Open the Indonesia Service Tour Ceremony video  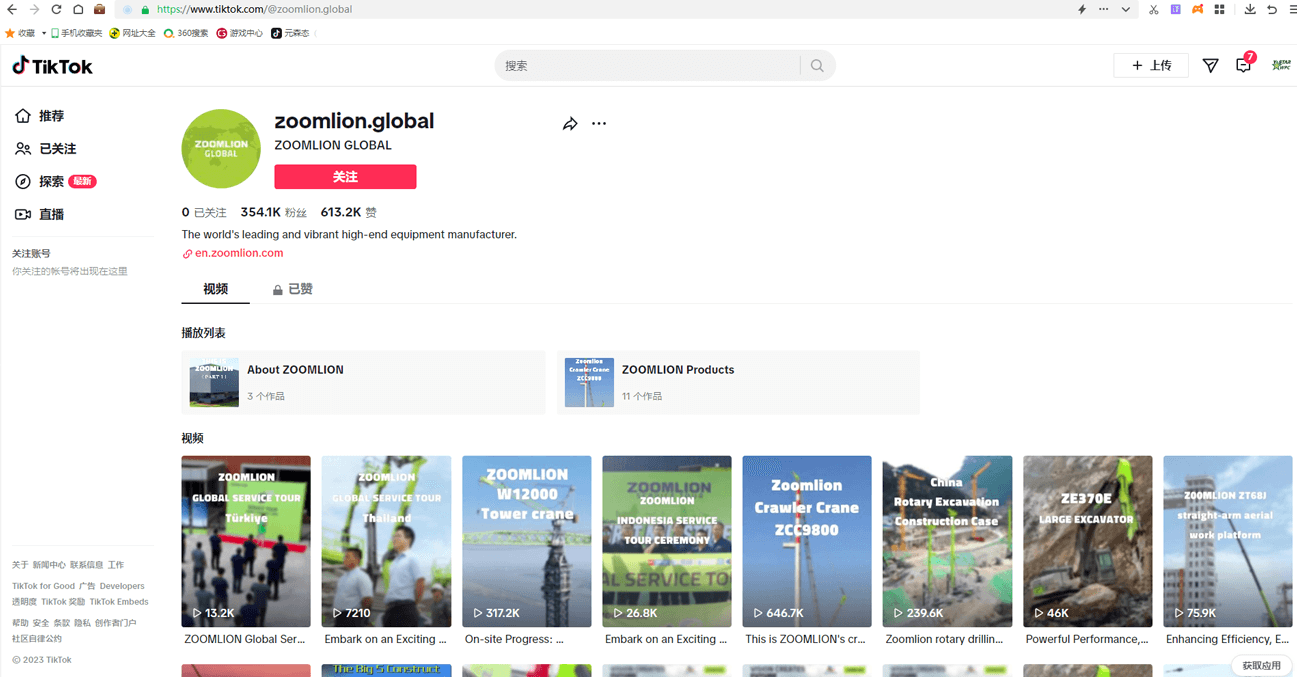pyautogui.click(x=667, y=541)
